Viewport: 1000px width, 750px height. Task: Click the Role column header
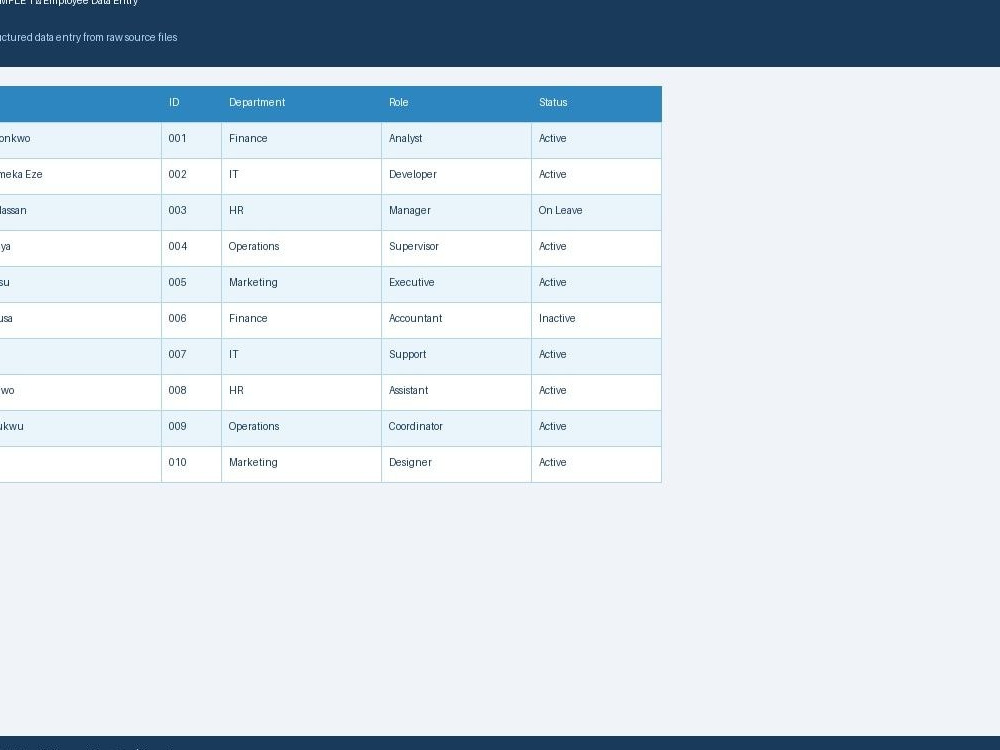(x=456, y=103)
